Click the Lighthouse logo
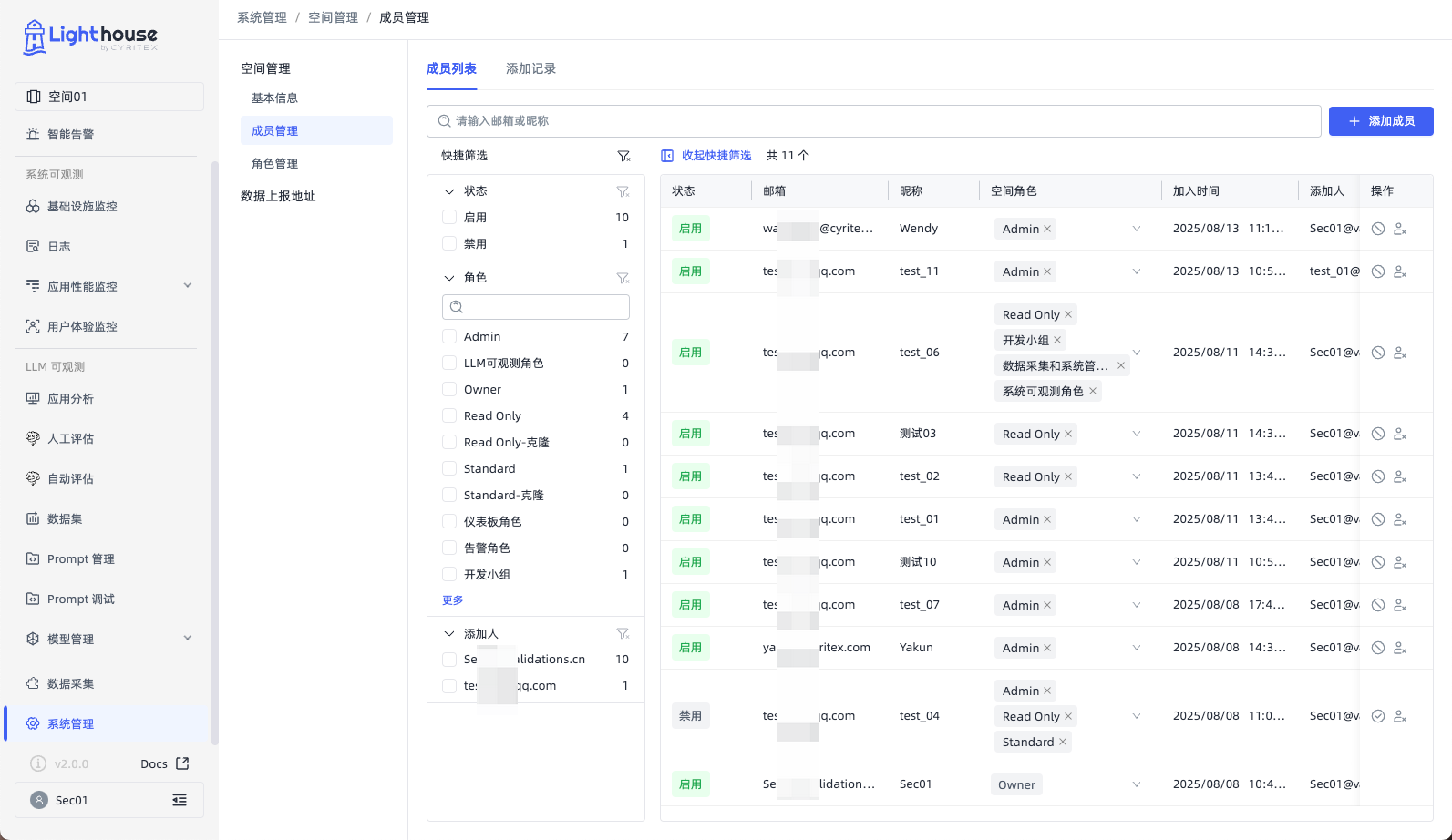 point(90,36)
